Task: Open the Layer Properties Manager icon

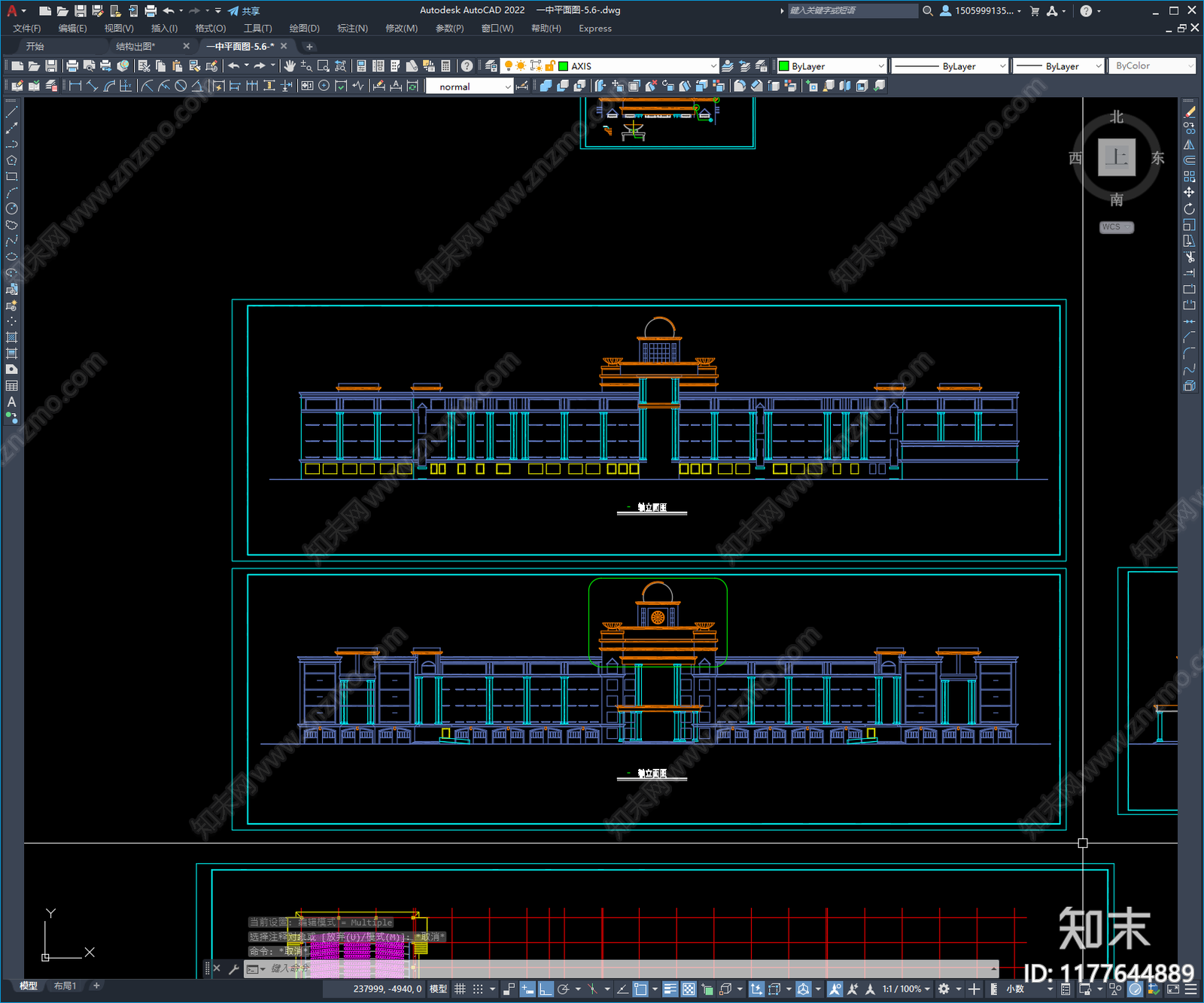Action: click(x=491, y=66)
